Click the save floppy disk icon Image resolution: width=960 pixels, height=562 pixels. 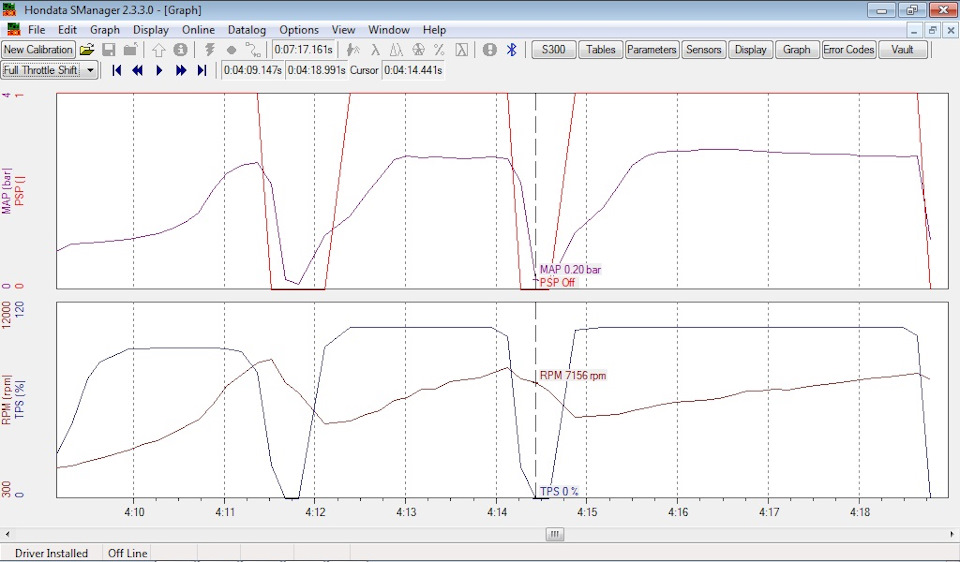pyautogui.click(x=108, y=50)
